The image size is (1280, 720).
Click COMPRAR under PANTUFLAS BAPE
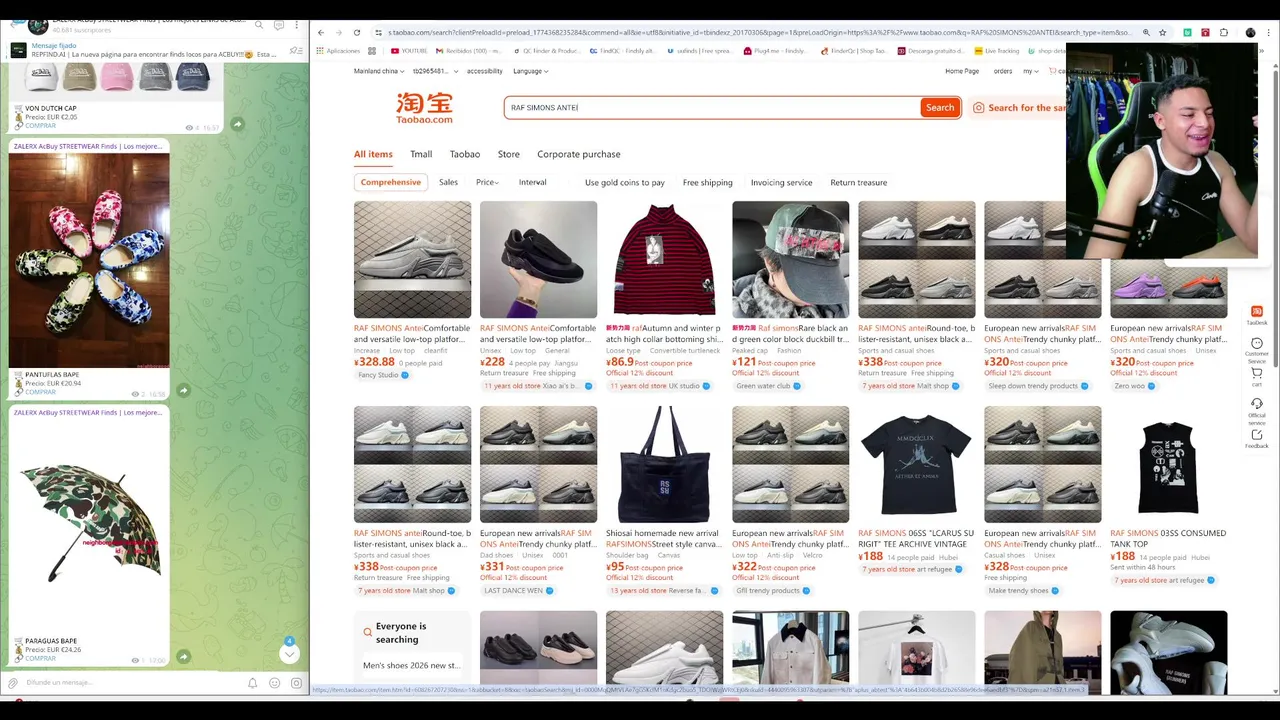tap(40, 392)
